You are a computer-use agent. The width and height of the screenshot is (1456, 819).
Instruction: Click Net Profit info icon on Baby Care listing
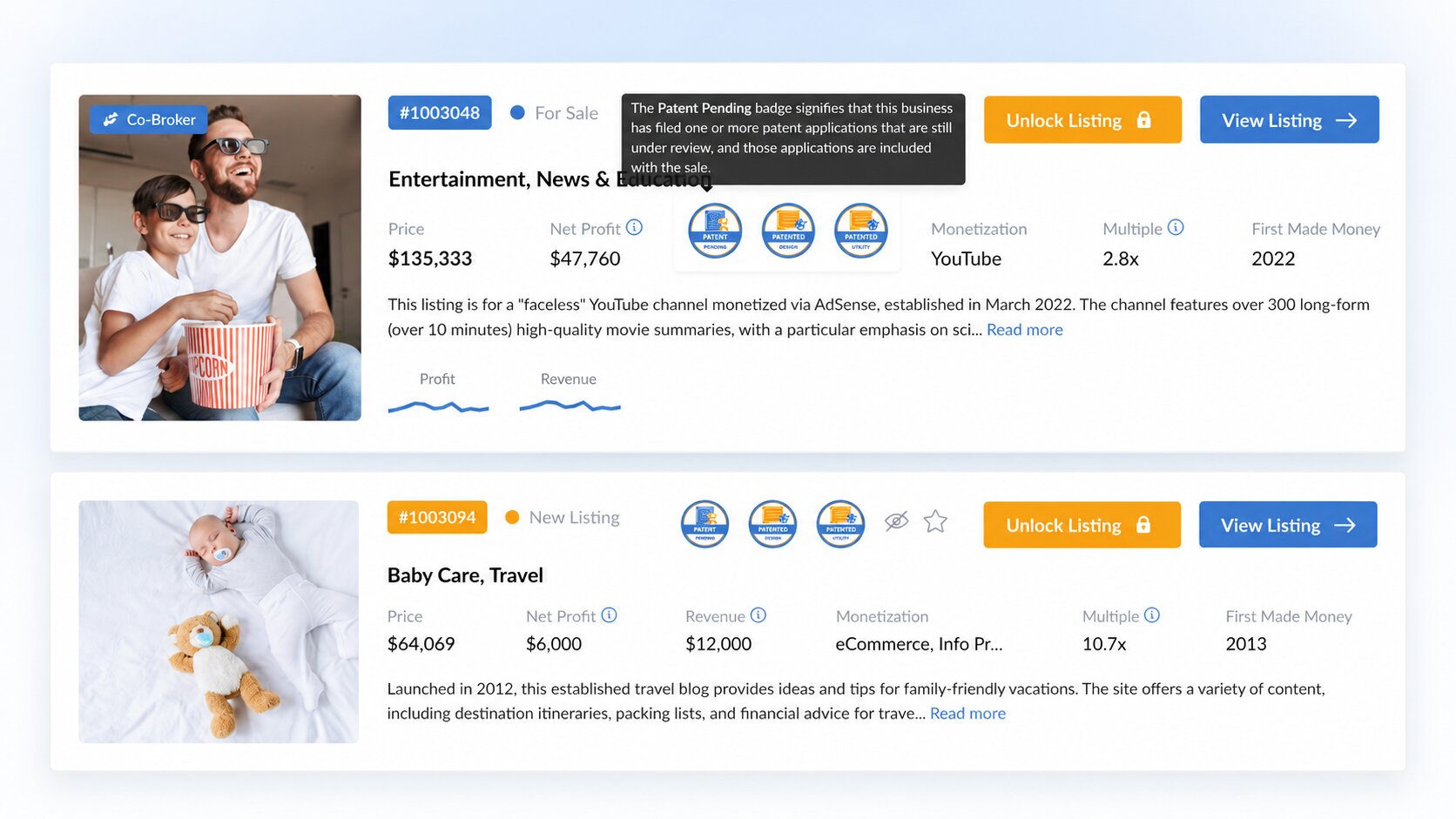tap(610, 615)
